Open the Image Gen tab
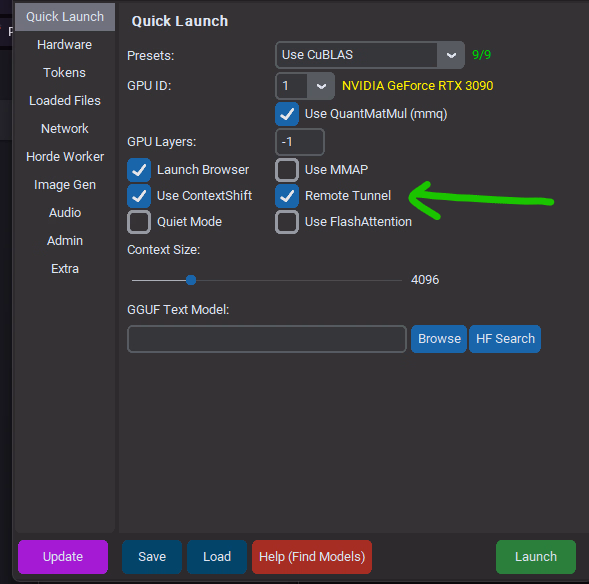 click(x=65, y=184)
